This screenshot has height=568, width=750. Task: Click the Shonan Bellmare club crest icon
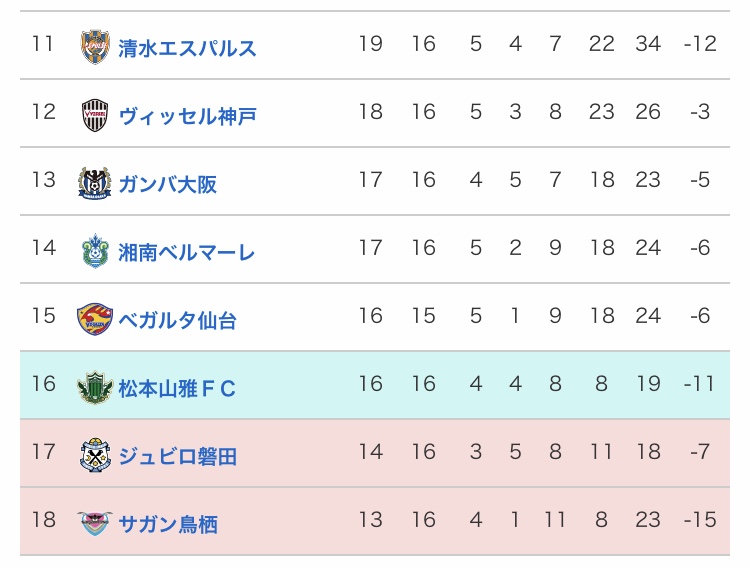pos(95,251)
